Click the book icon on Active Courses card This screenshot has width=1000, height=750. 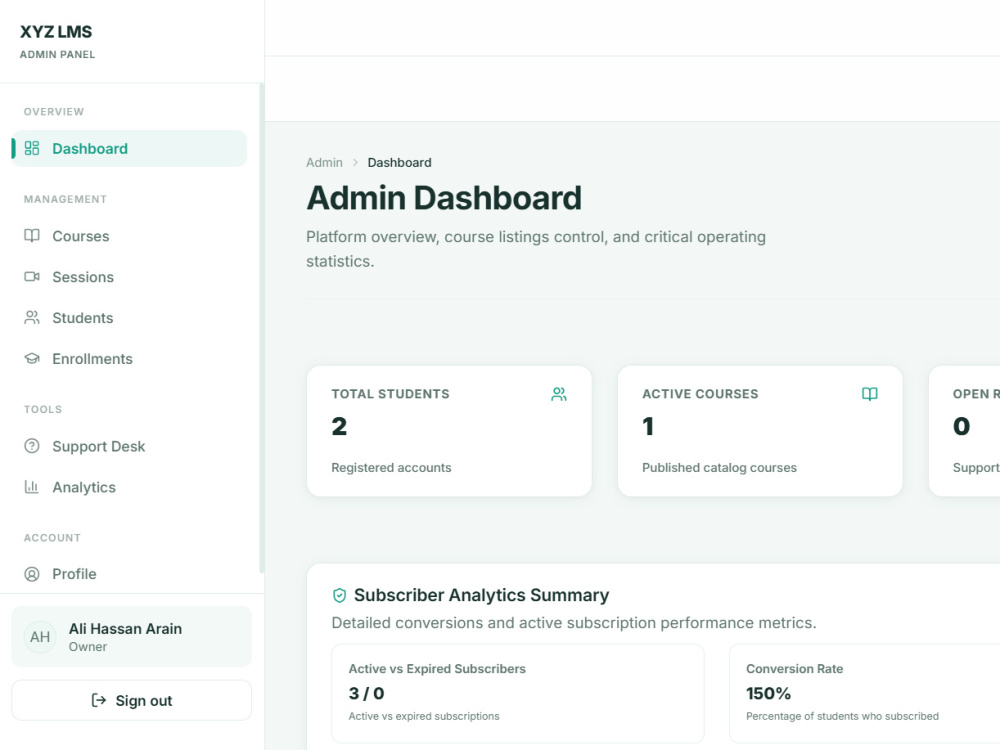870,394
